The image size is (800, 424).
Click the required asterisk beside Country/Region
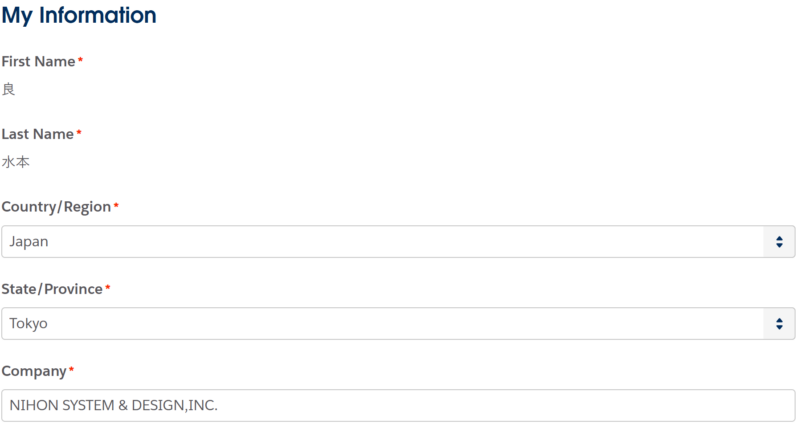(116, 206)
